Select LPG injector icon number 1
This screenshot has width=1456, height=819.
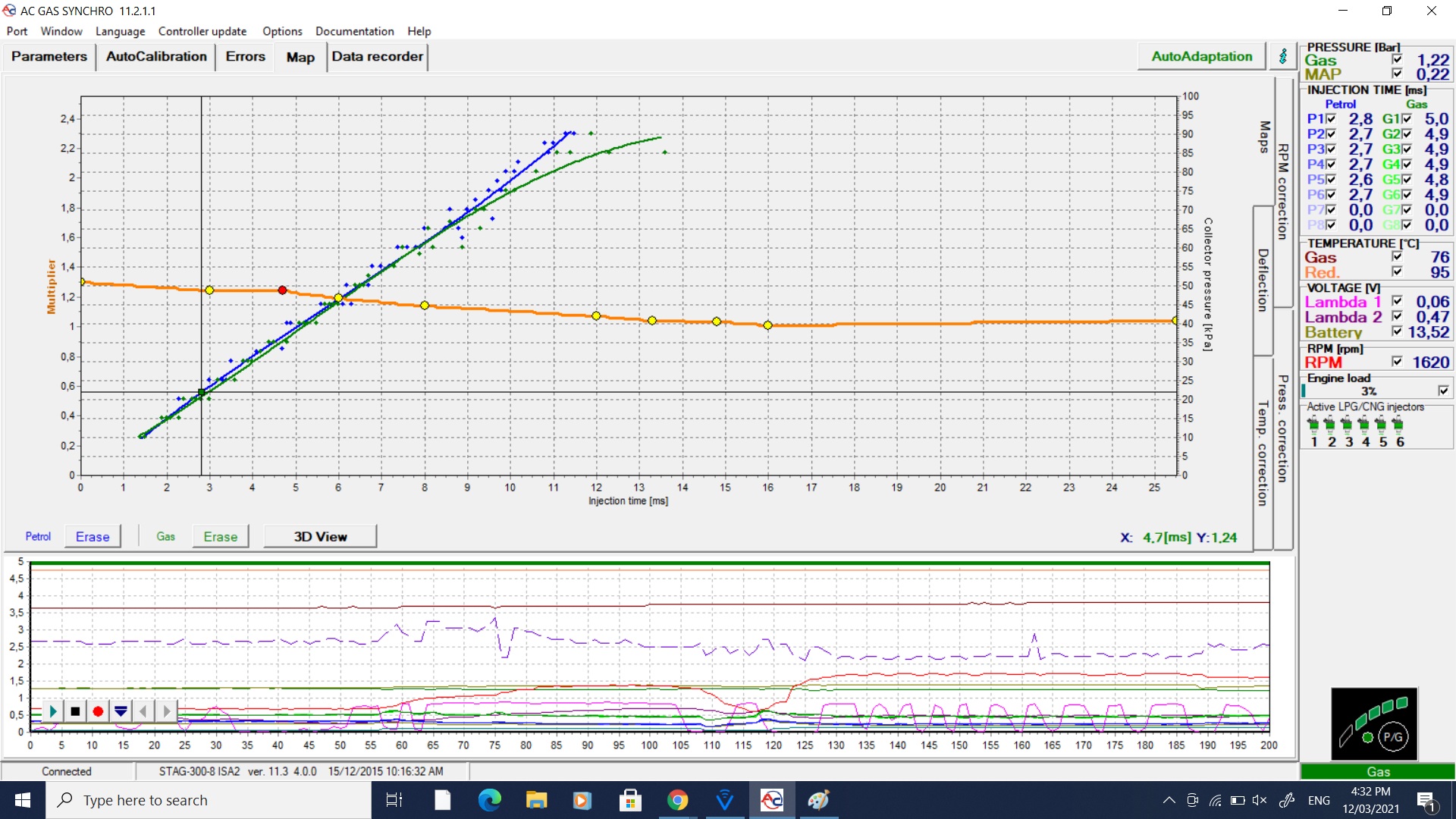click(x=1313, y=424)
